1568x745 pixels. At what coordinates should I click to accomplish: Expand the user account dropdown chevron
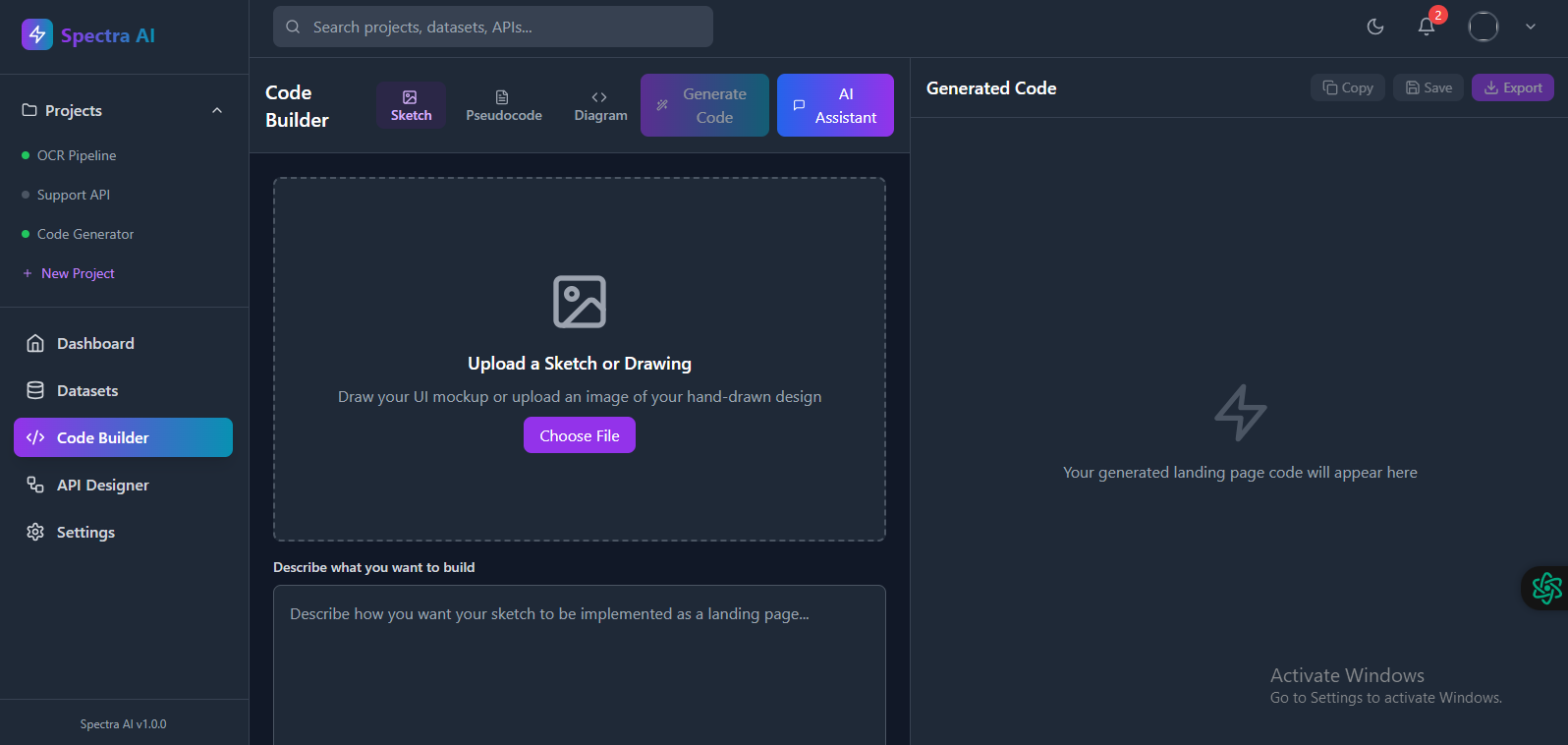[x=1531, y=27]
